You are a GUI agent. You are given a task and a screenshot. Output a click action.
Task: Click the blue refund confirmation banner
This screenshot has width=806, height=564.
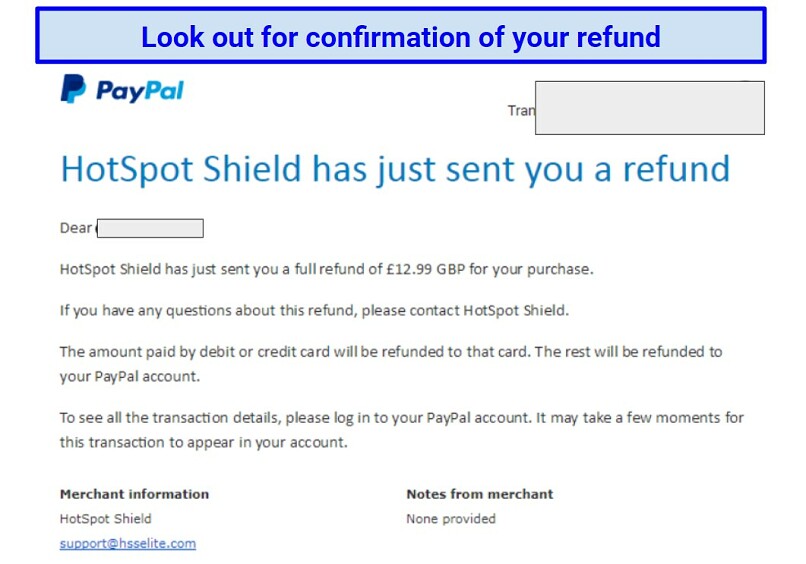coord(400,36)
